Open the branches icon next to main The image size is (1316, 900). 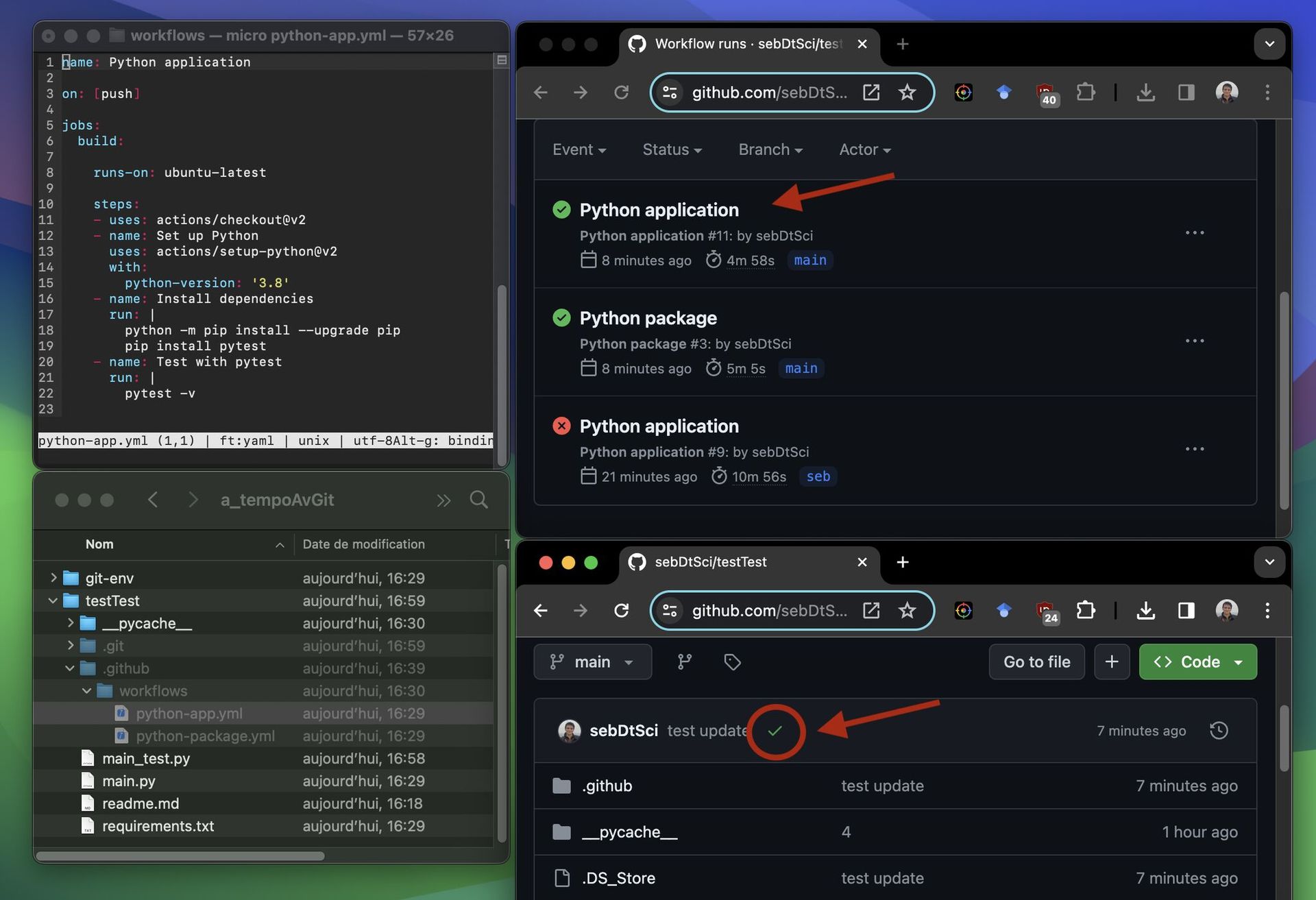(x=684, y=661)
